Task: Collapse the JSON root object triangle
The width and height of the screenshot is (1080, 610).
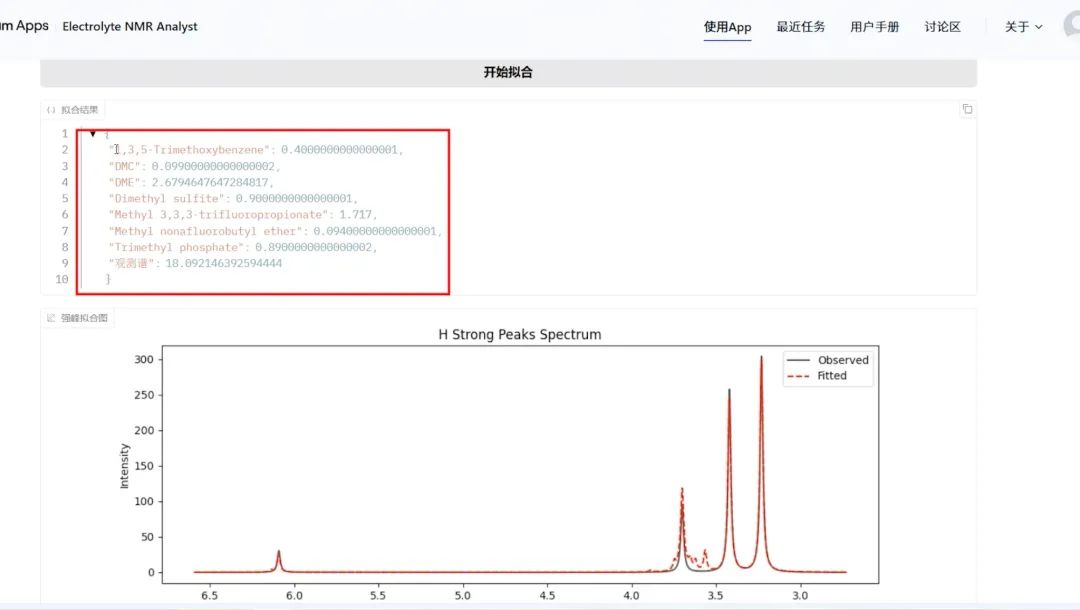Action: 93,133
